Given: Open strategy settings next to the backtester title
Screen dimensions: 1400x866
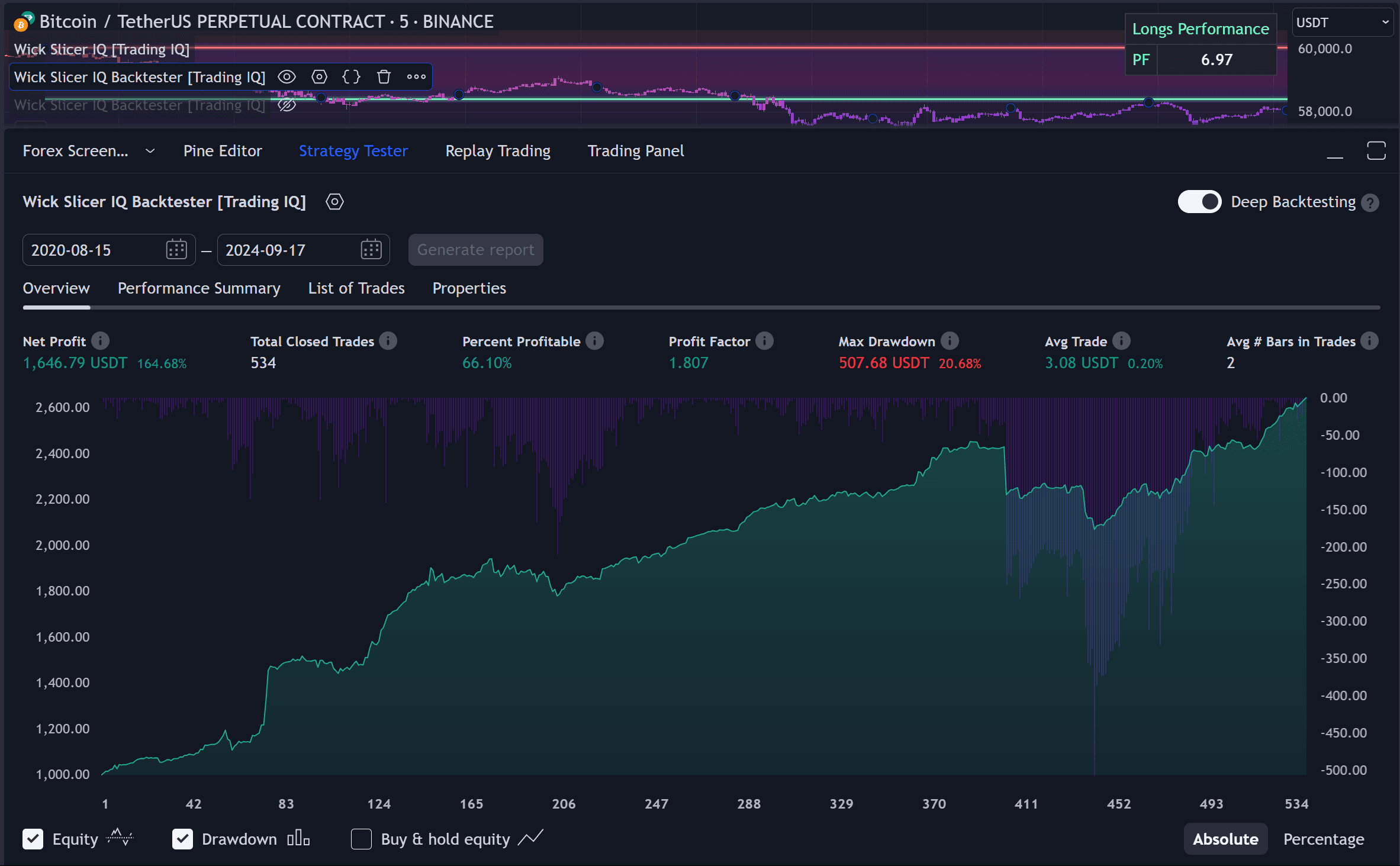Looking at the screenshot, I should [x=334, y=202].
